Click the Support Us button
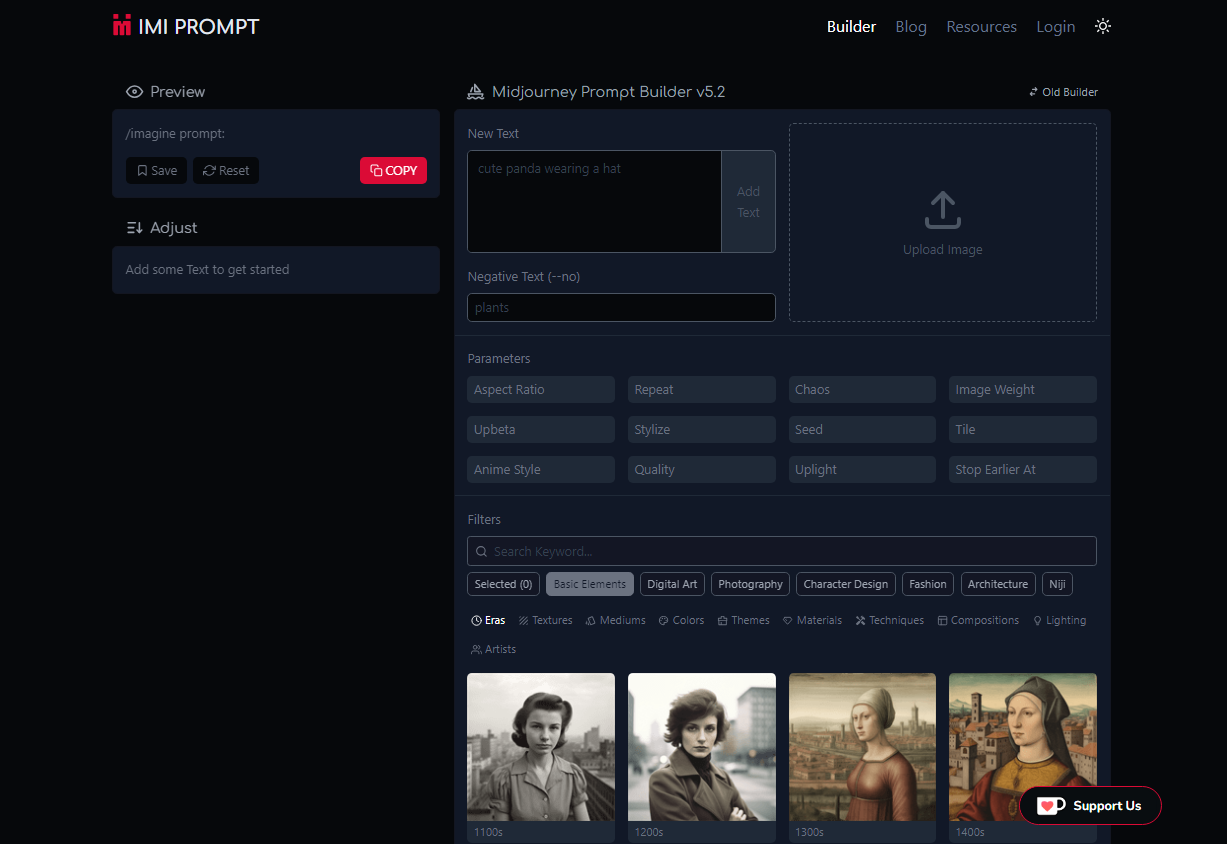This screenshot has height=844, width=1227. point(1090,806)
